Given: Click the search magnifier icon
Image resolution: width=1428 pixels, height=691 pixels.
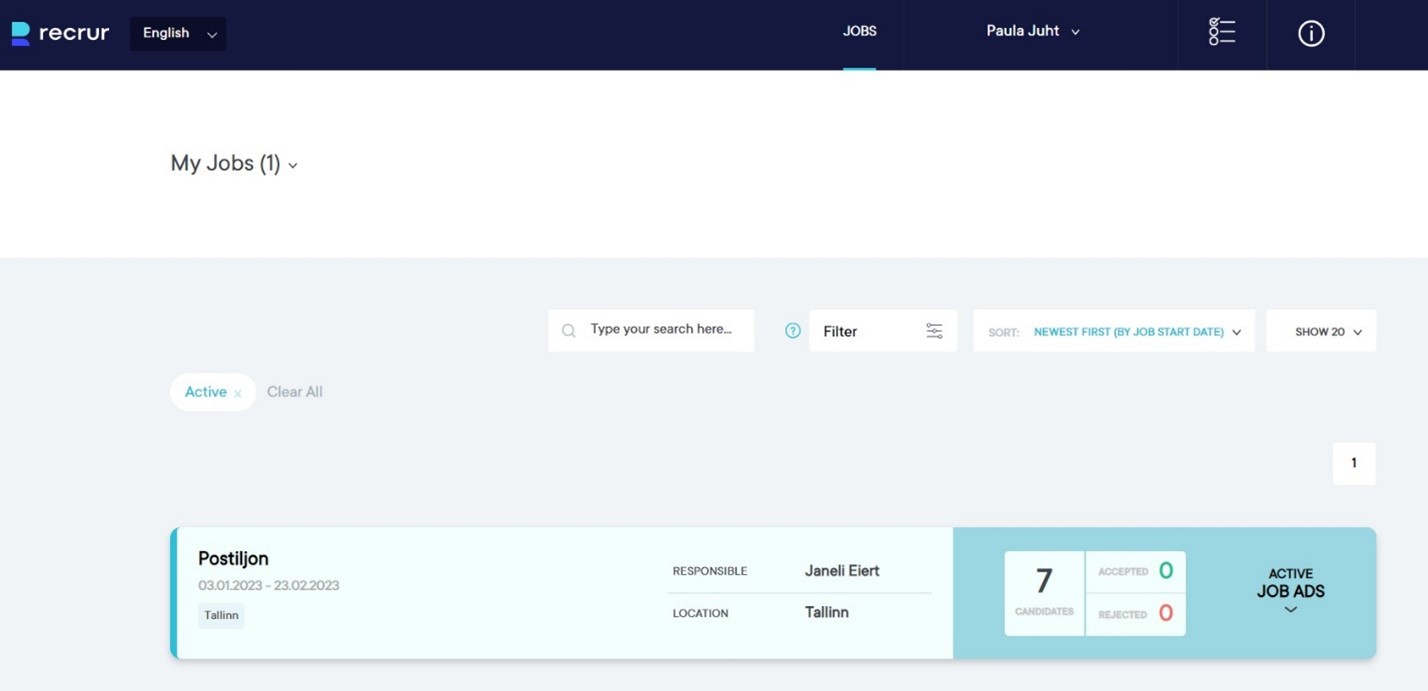Looking at the screenshot, I should click(569, 331).
